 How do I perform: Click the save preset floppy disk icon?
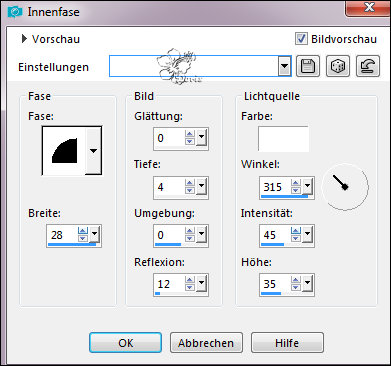click(308, 66)
